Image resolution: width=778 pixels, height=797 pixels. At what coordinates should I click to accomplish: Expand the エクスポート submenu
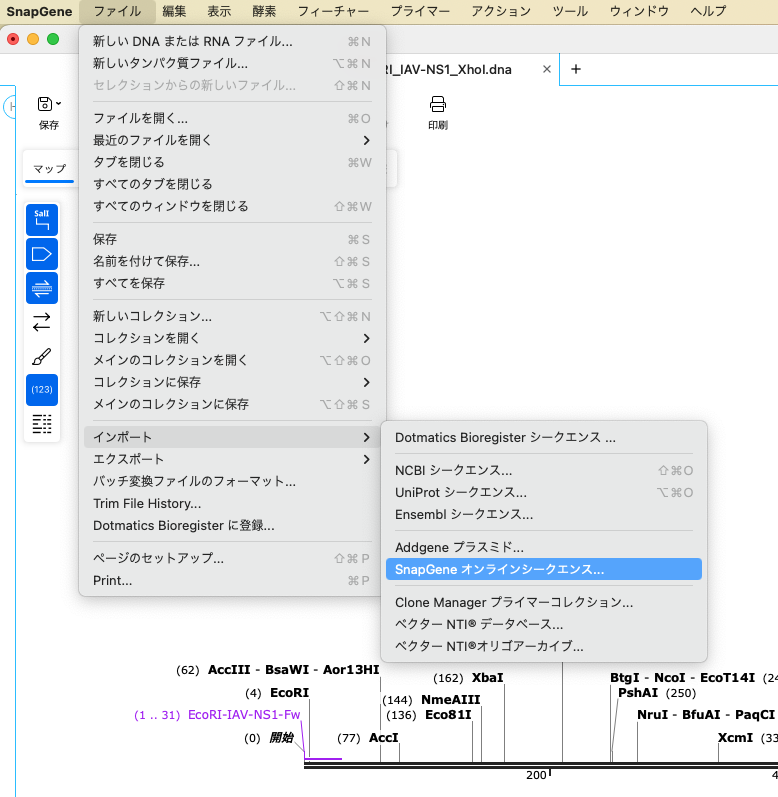pos(232,459)
